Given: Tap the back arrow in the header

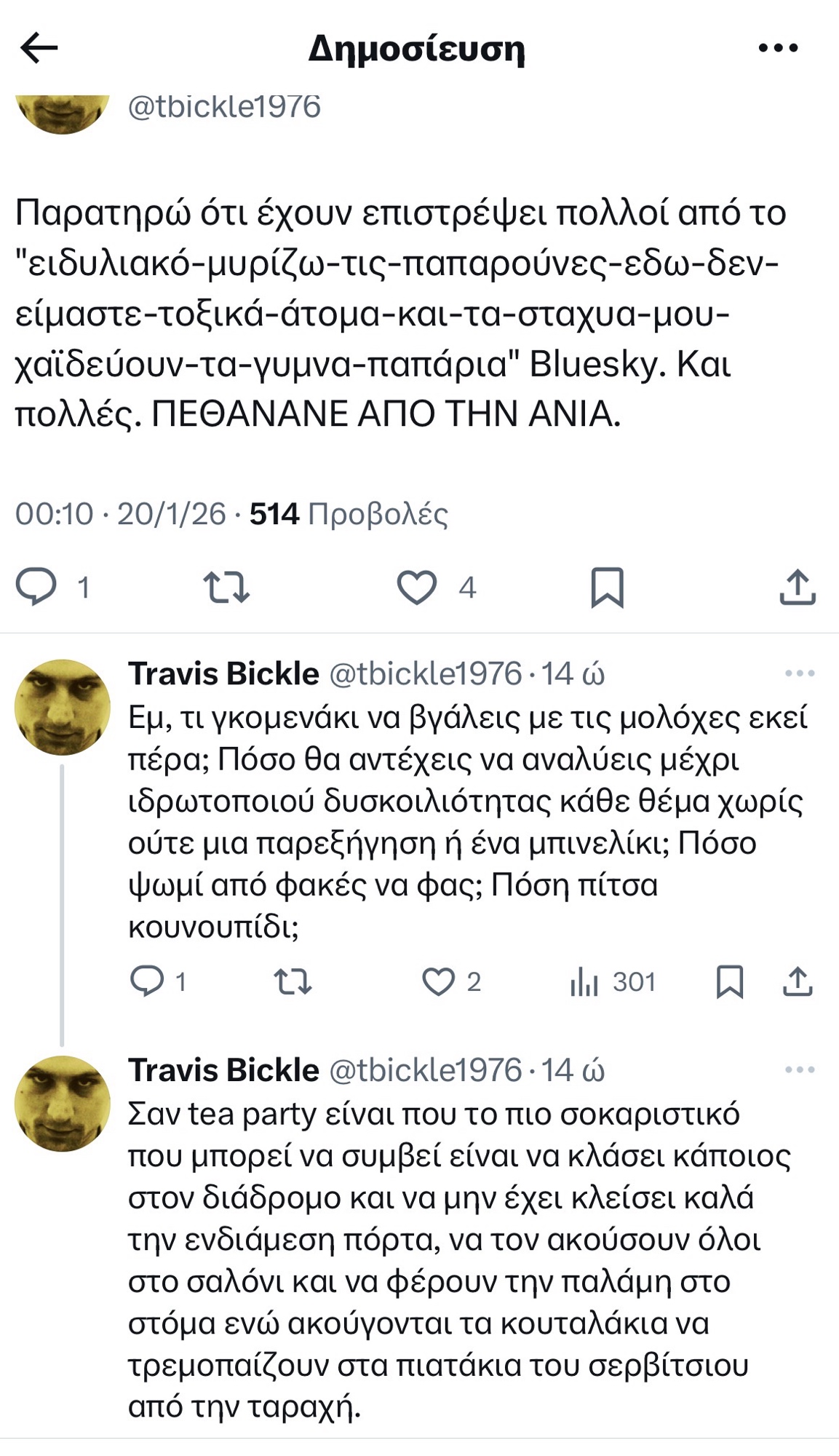Looking at the screenshot, I should point(39,48).
